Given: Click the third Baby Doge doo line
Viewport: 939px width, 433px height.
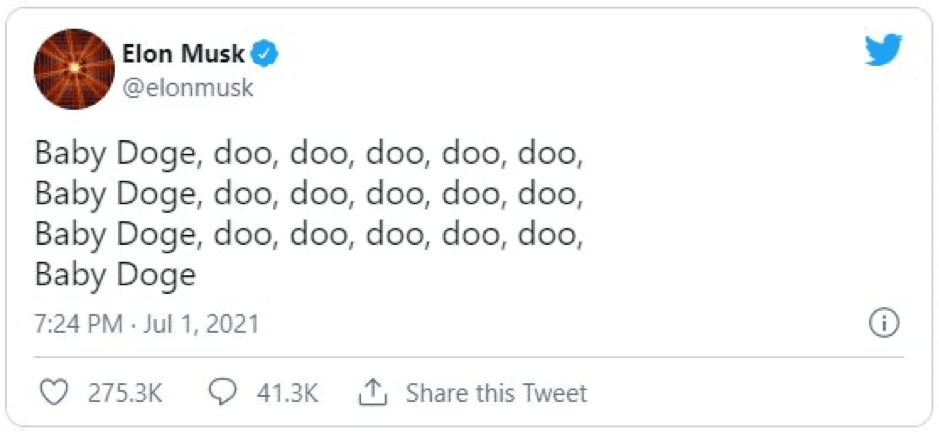Looking at the screenshot, I should 310,234.
